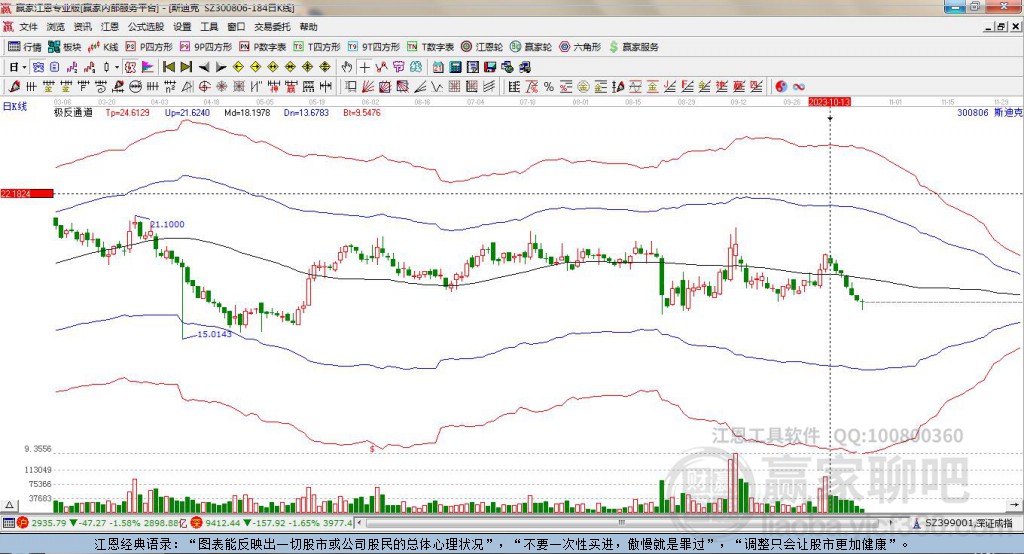Open the 浏览 menu
Screen dimensions: 1024x554
tap(56, 27)
